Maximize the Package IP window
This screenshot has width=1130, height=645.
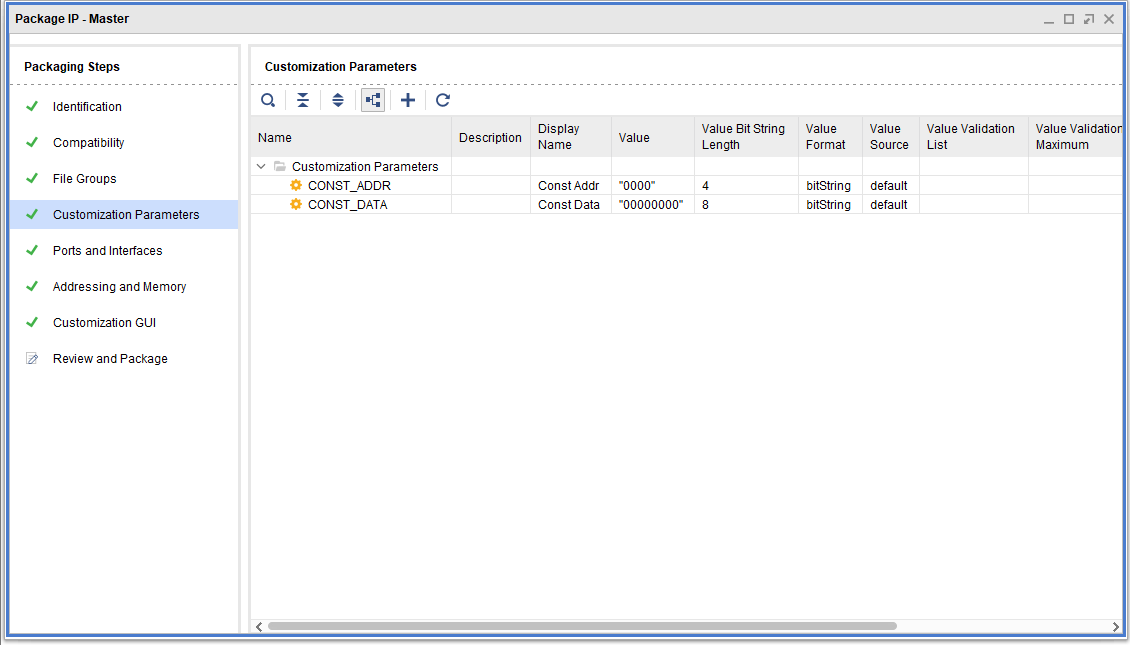click(x=1069, y=19)
